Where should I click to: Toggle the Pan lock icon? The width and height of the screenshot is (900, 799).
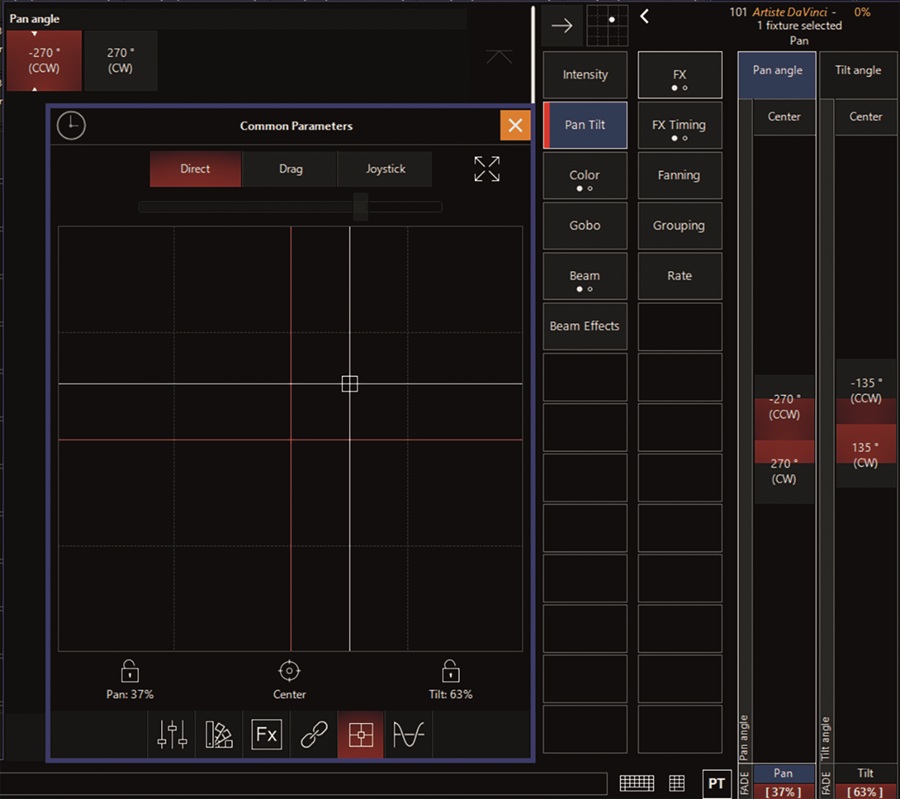coord(130,670)
